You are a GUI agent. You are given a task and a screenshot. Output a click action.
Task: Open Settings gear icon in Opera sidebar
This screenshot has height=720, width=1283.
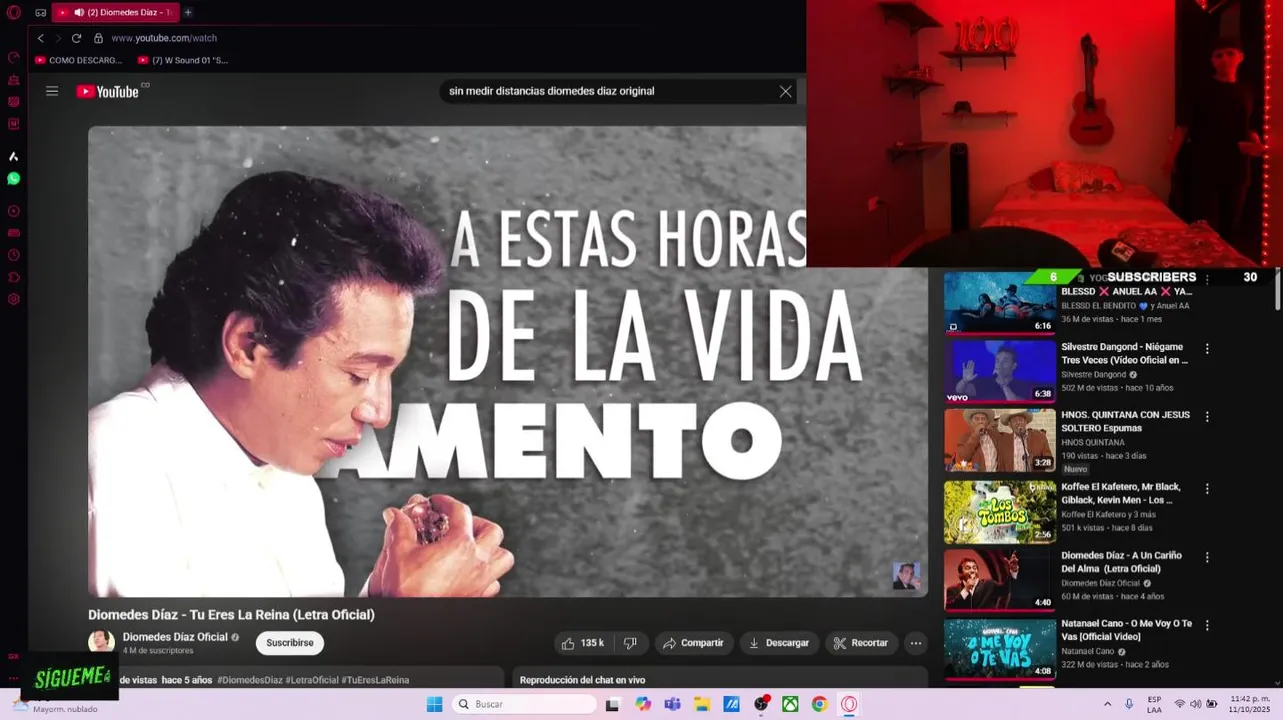tap(13, 299)
